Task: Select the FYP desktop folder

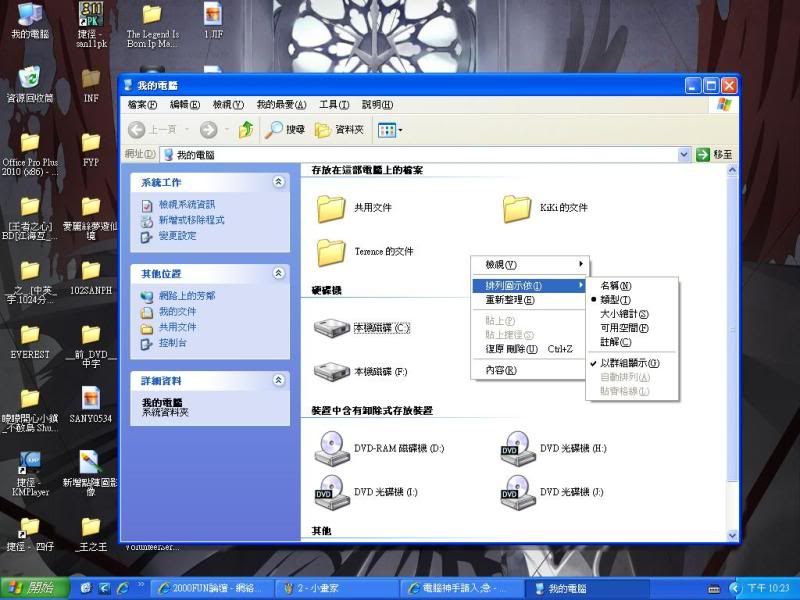Action: pyautogui.click(x=91, y=150)
